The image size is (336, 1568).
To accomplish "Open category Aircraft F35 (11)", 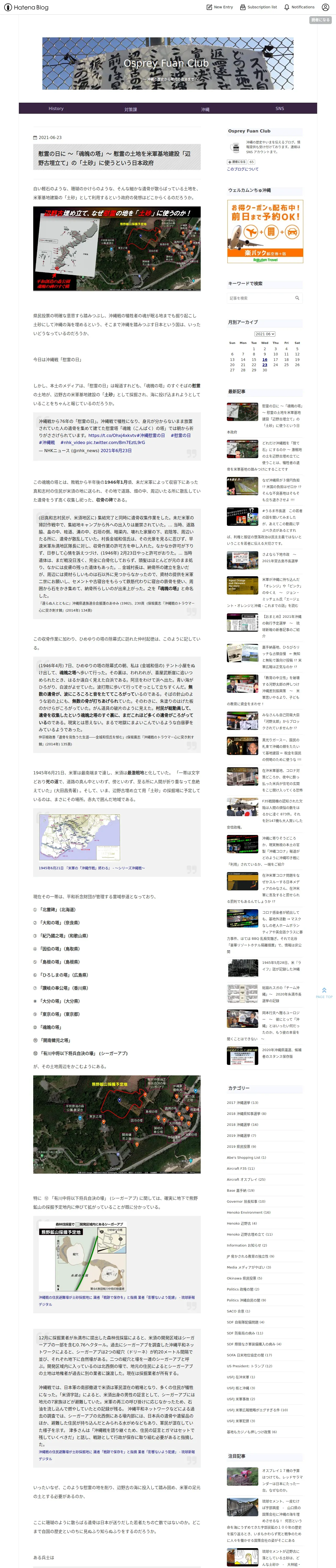I will coord(241,1168).
